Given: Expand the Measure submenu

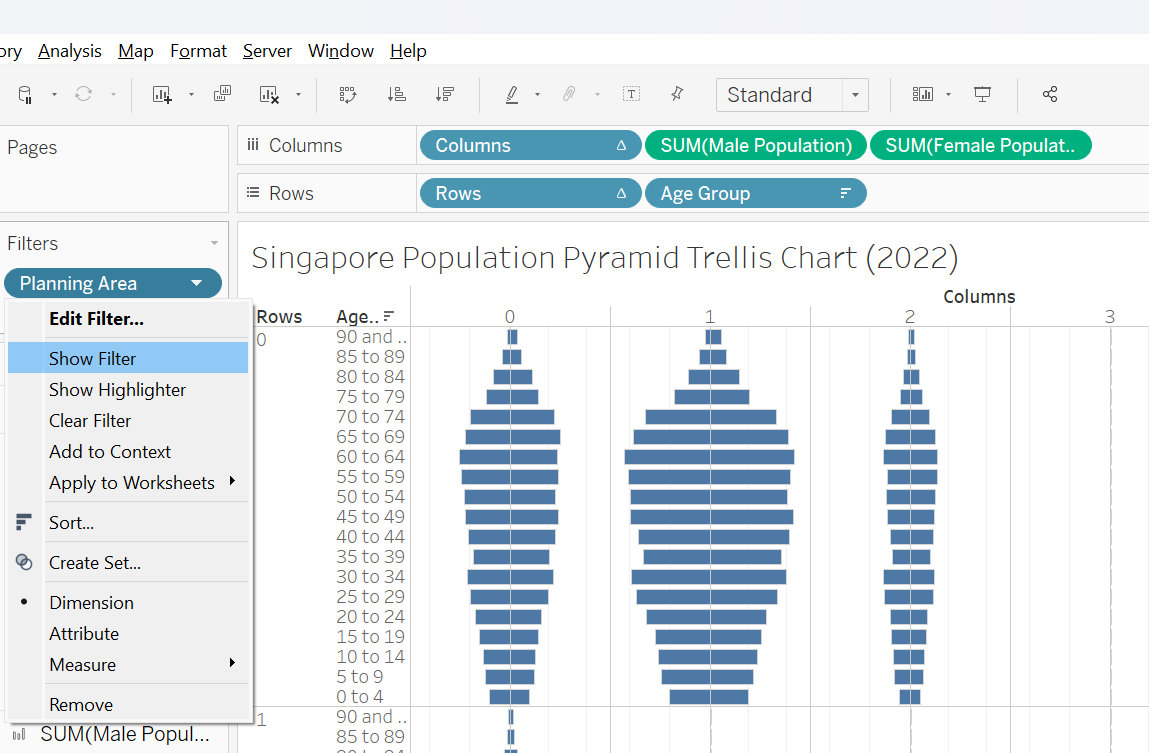Looking at the screenshot, I should click(83, 665).
